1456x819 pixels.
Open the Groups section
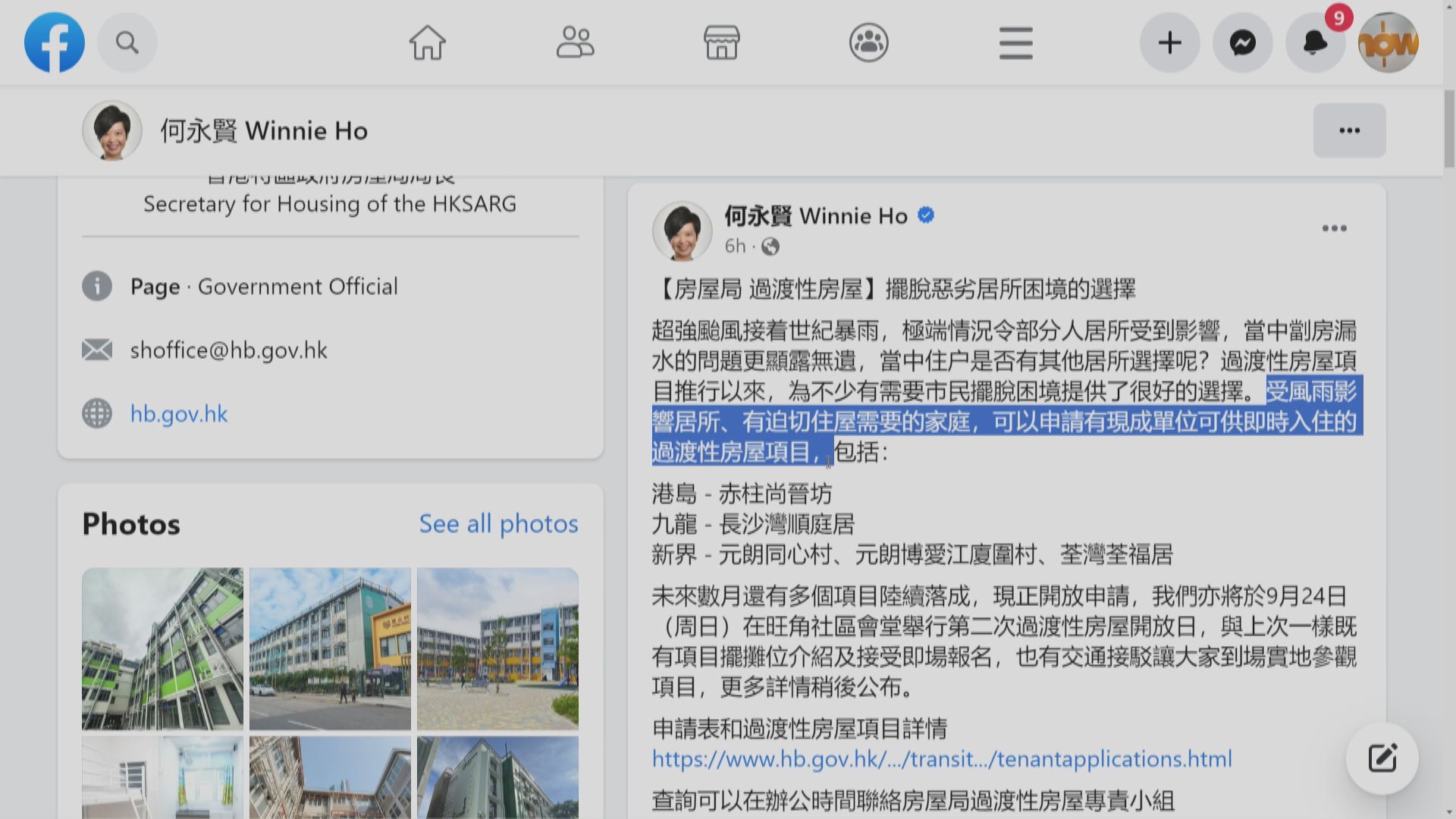pyautogui.click(x=869, y=42)
